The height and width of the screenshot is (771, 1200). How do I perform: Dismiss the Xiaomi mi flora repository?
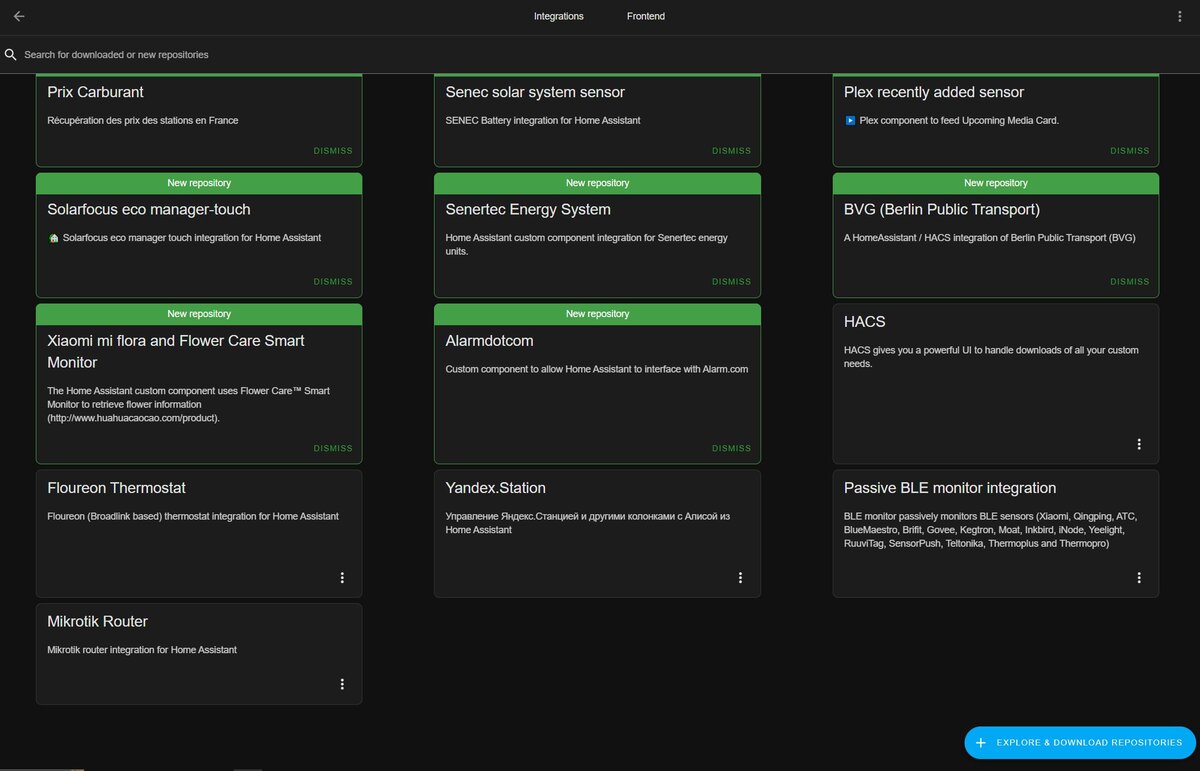pyautogui.click(x=333, y=449)
